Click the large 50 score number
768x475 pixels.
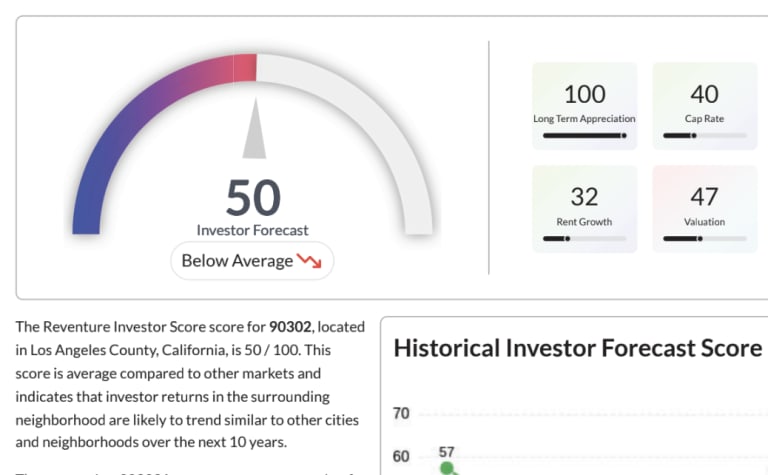[253, 198]
